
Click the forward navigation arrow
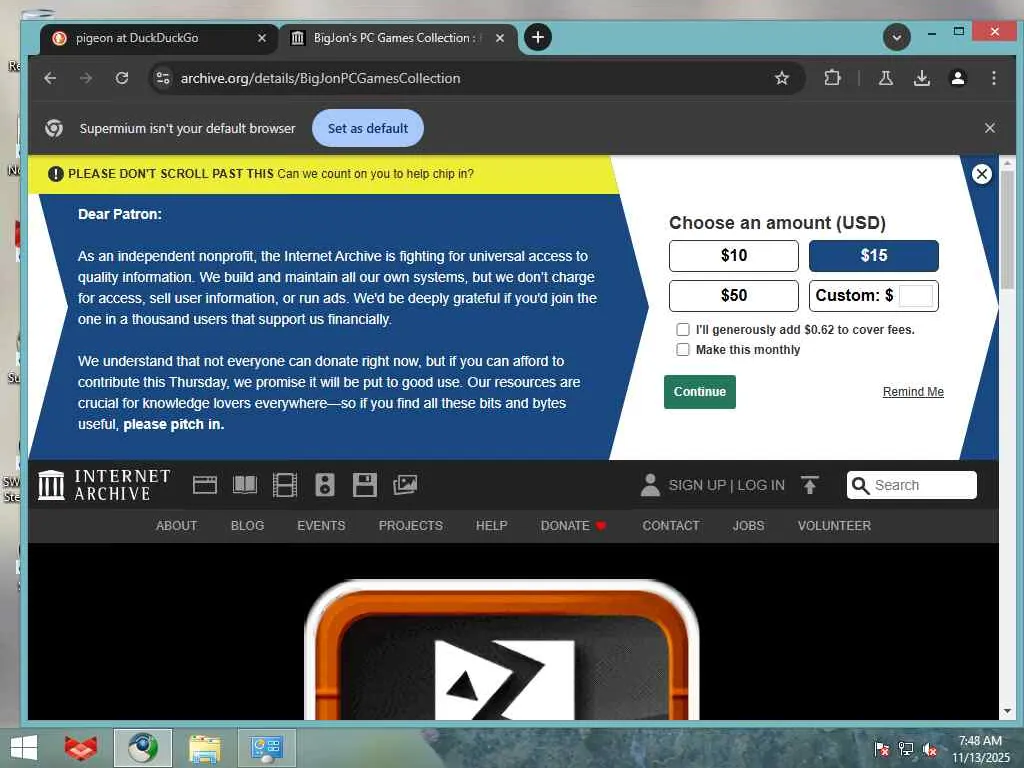pyautogui.click(x=86, y=78)
